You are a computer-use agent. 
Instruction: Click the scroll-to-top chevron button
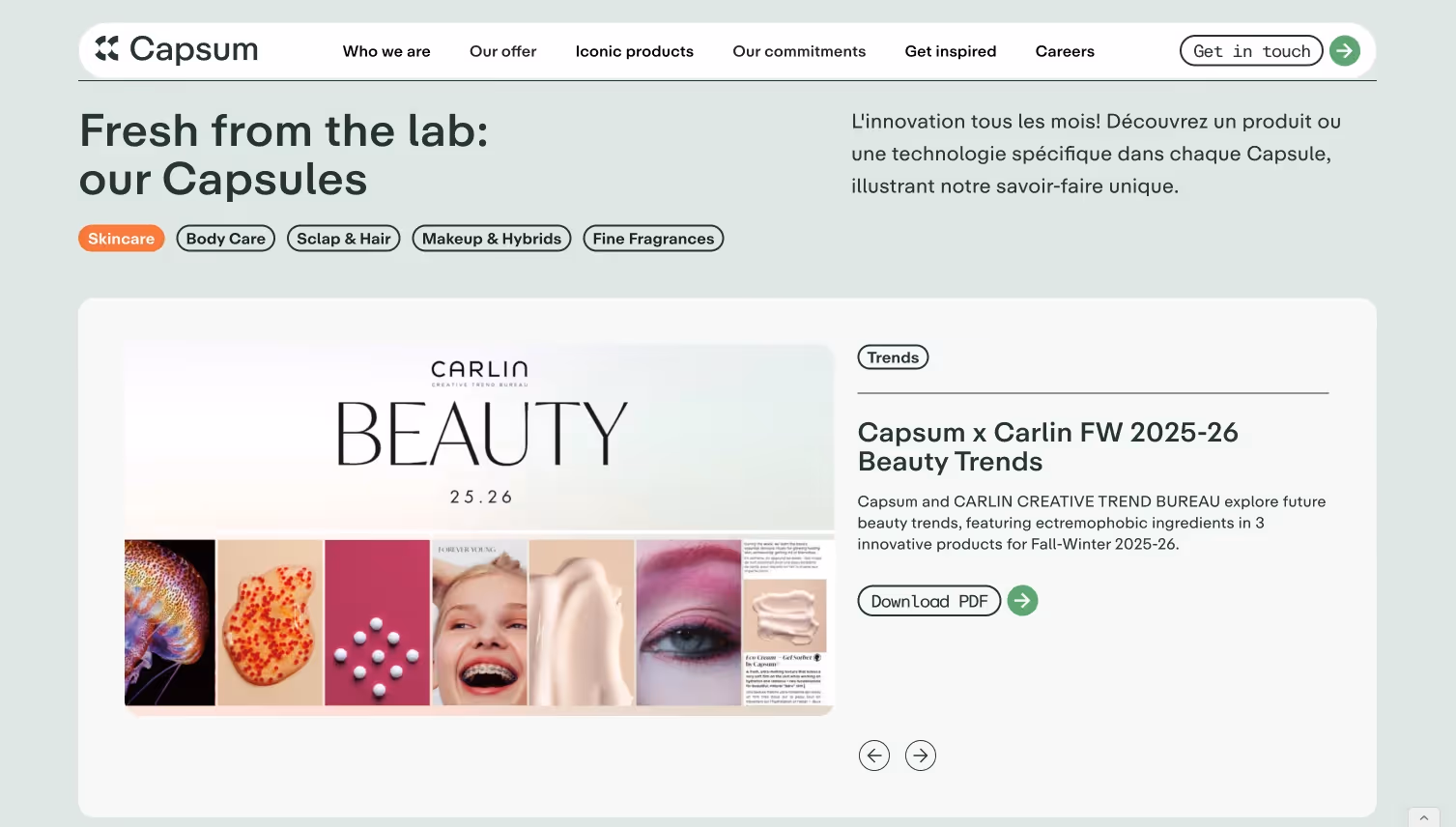pyautogui.click(x=1424, y=817)
